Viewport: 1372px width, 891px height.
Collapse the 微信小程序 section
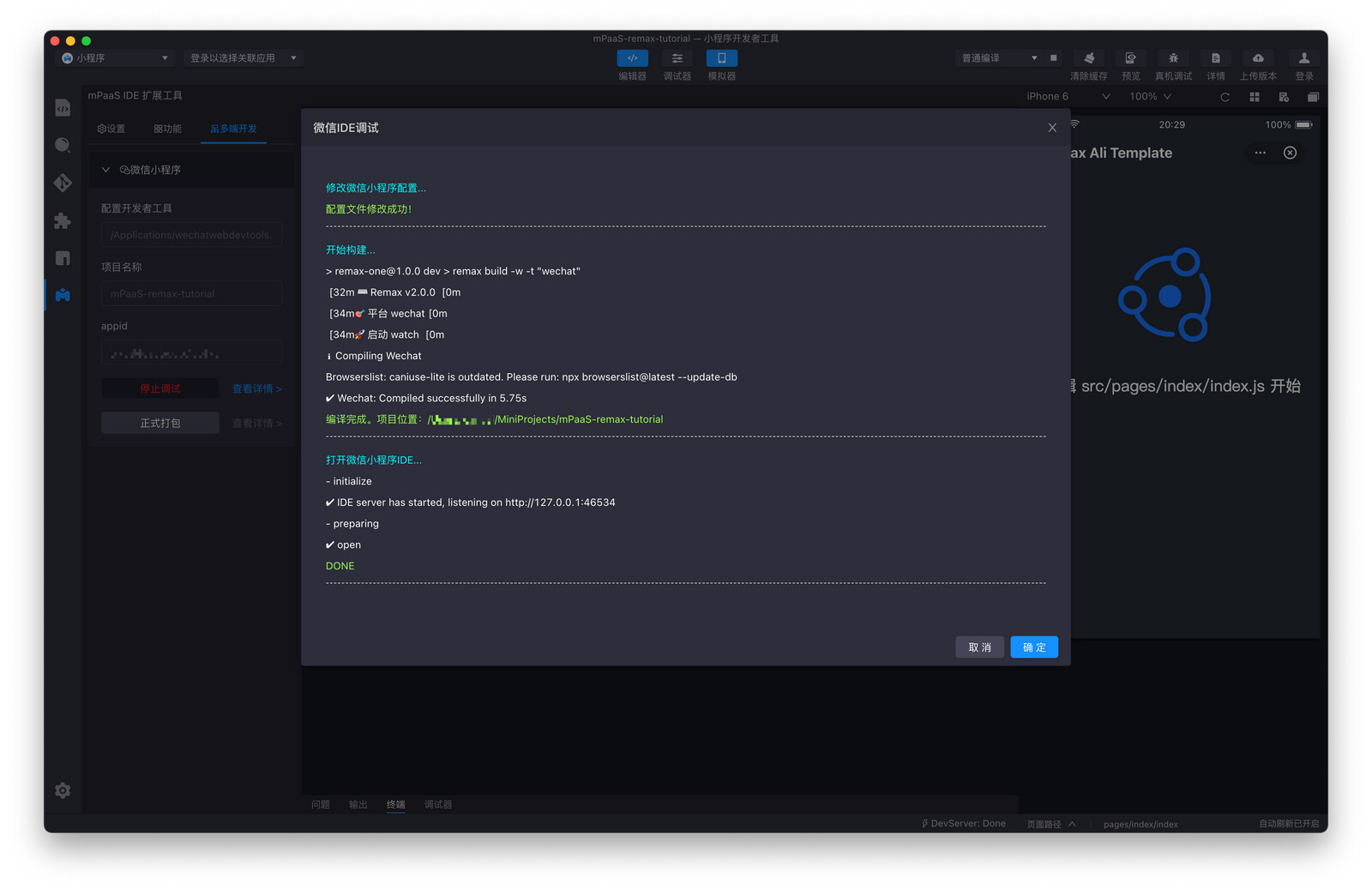click(x=105, y=170)
